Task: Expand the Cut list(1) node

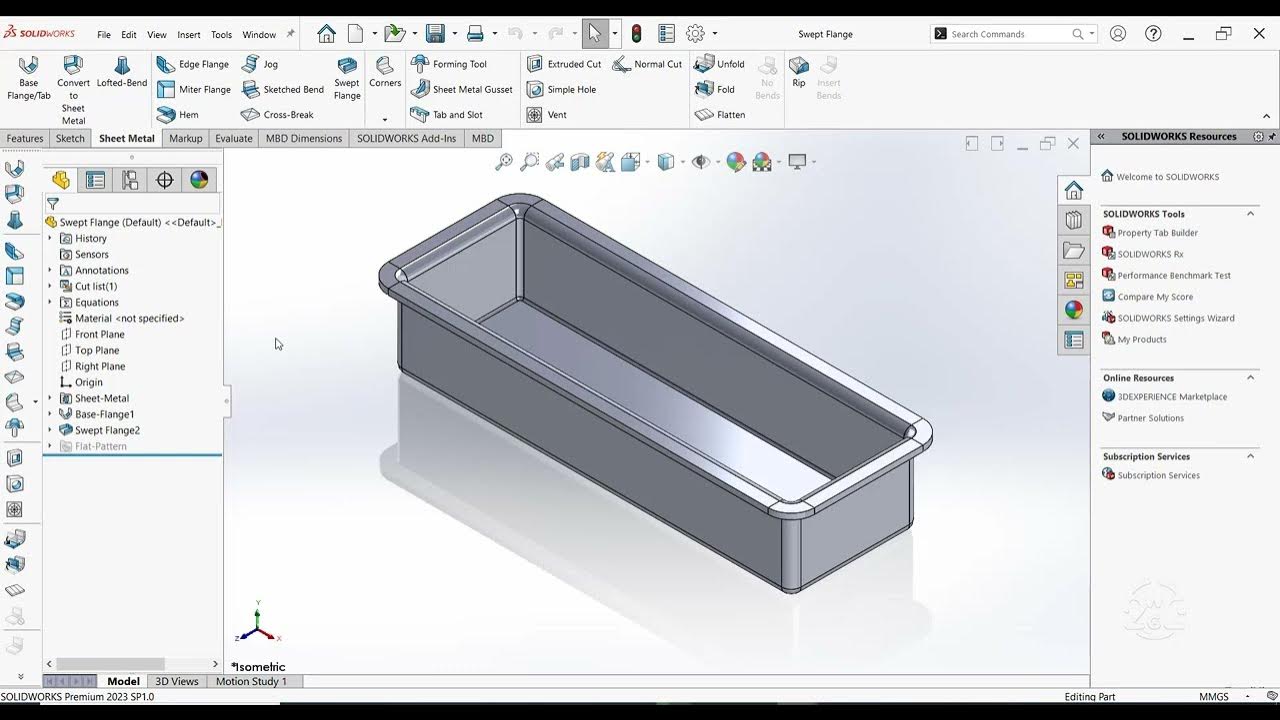Action: point(50,287)
